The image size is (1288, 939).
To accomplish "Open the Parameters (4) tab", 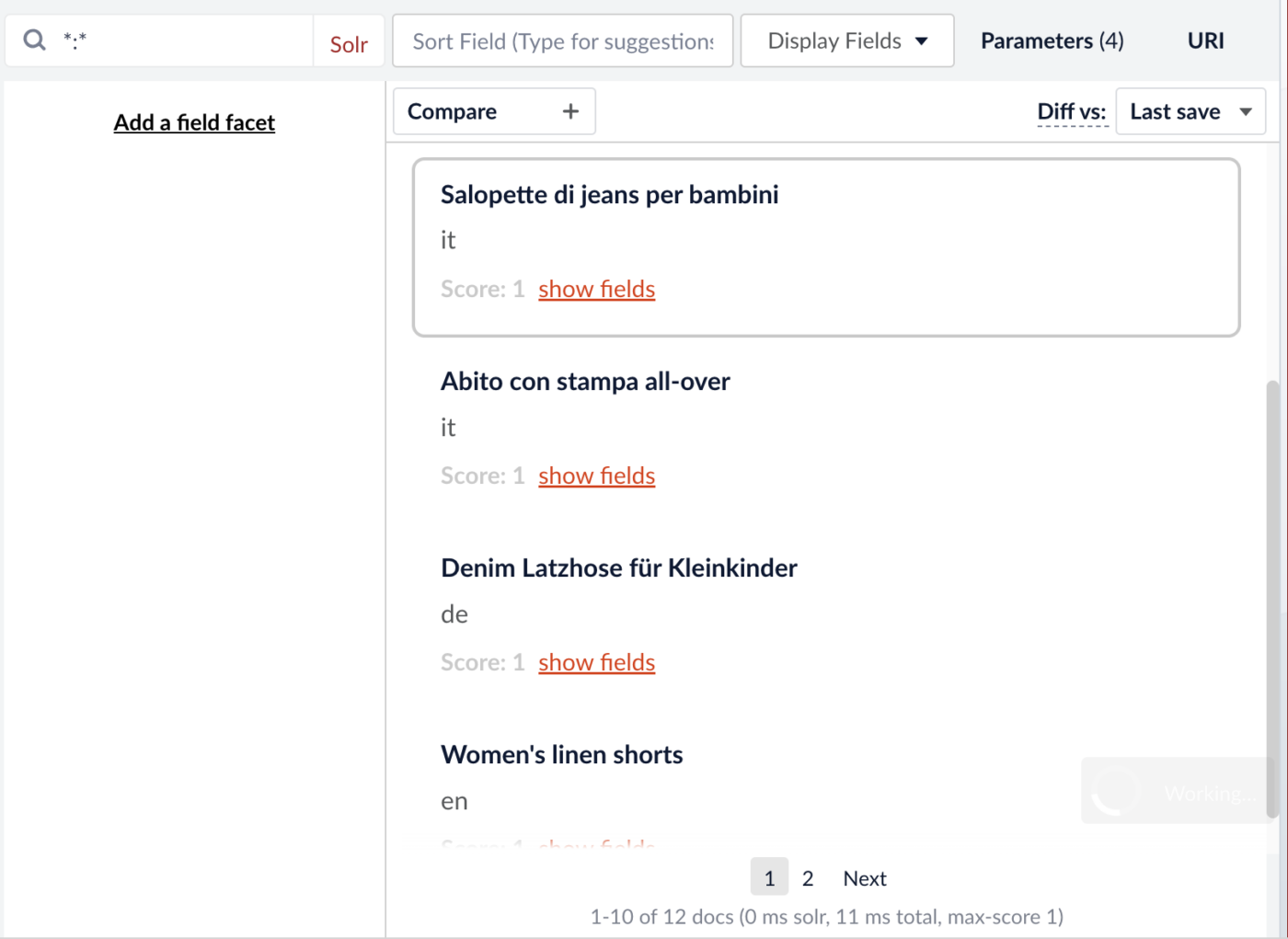I will tap(1052, 41).
